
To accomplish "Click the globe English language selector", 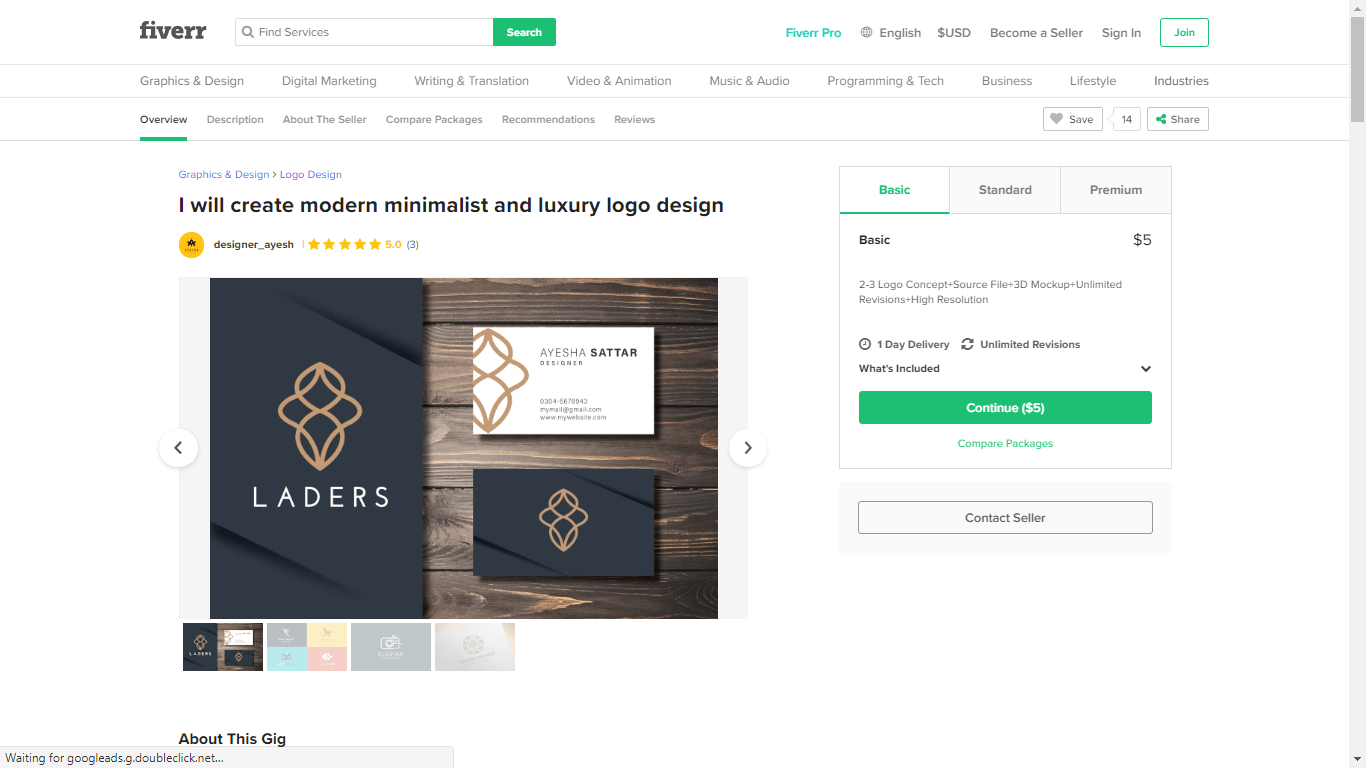I will pyautogui.click(x=891, y=32).
